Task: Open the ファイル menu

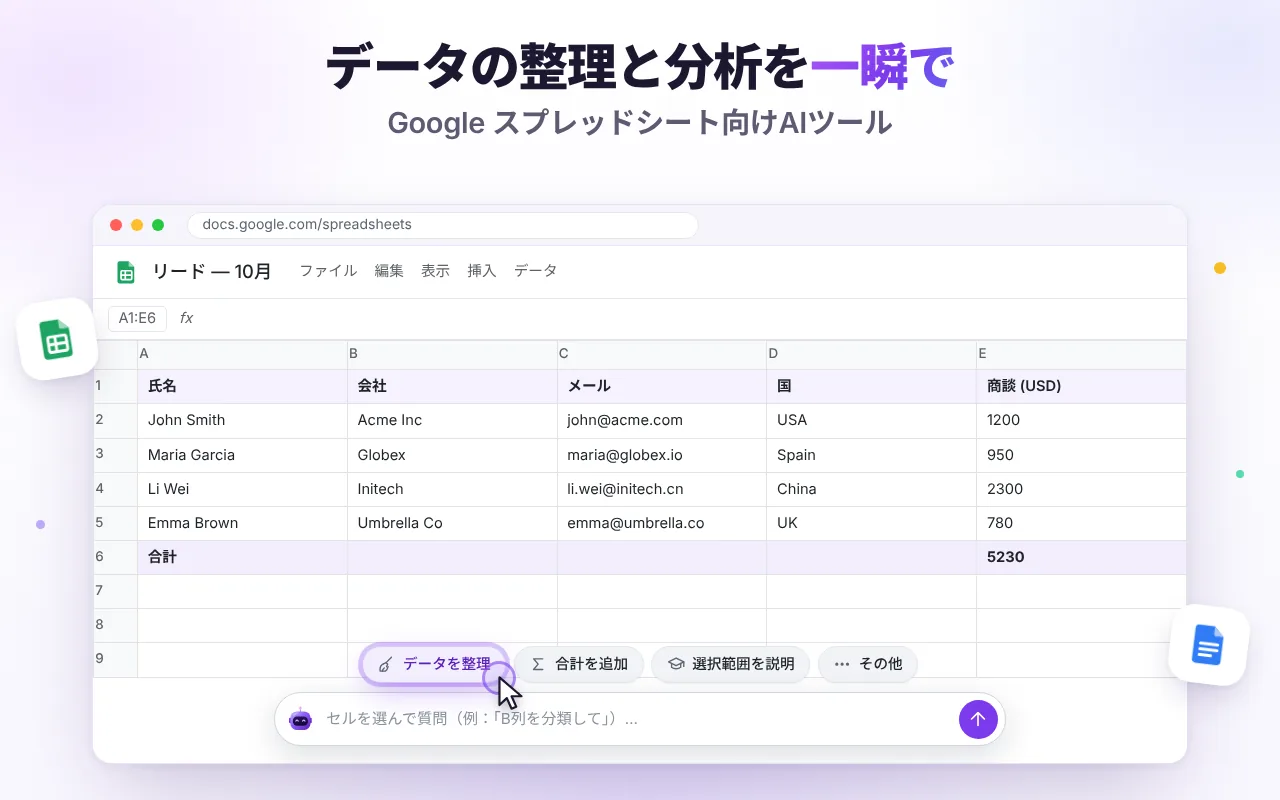Action: click(x=328, y=271)
